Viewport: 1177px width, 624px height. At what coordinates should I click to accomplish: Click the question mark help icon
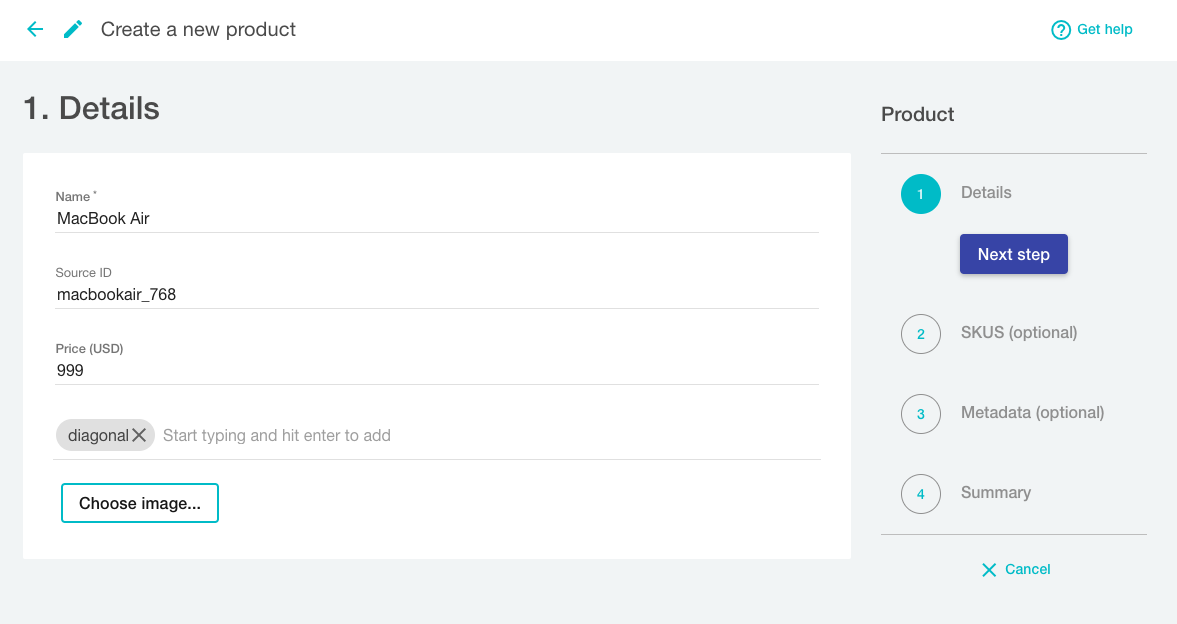(1061, 30)
